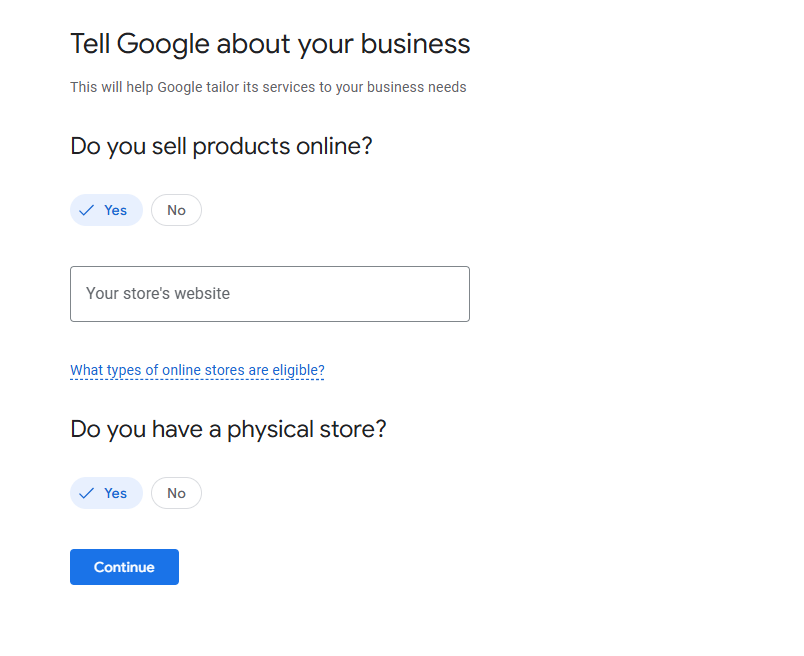Image resolution: width=804 pixels, height=656 pixels.
Task: Select No for selling products online
Action: (x=176, y=210)
